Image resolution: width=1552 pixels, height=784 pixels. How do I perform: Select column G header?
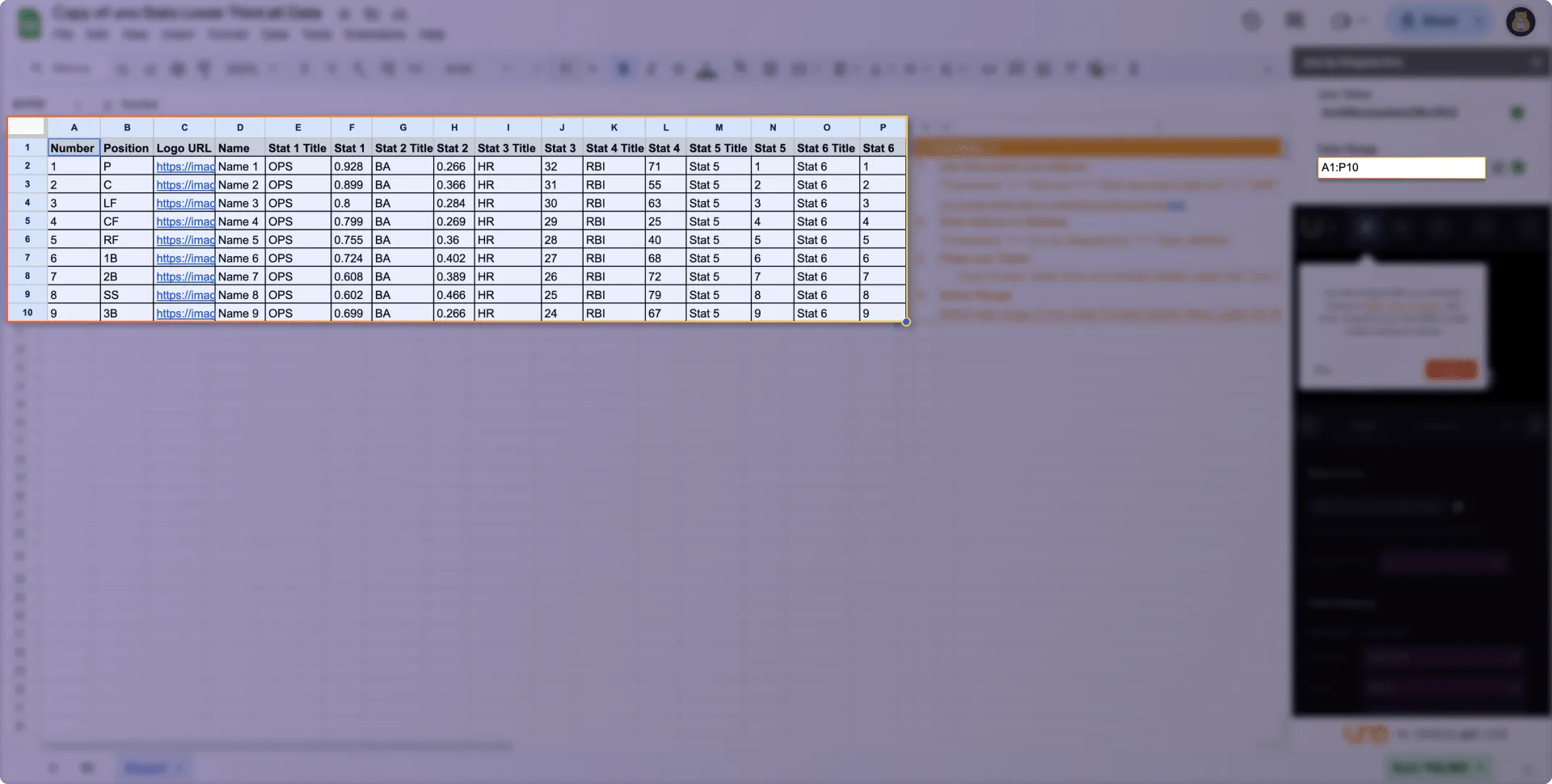tap(403, 128)
